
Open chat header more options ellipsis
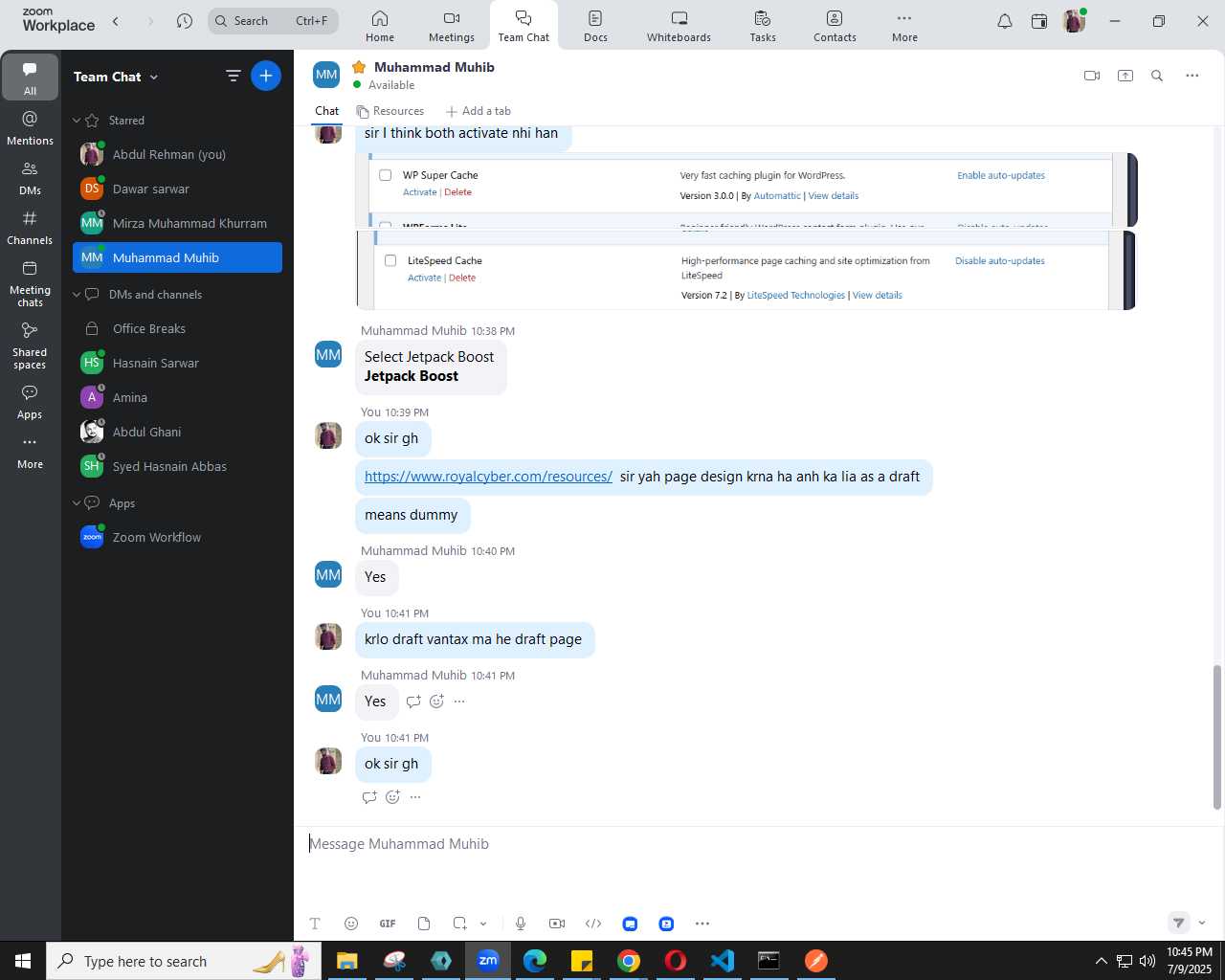pos(1192,76)
